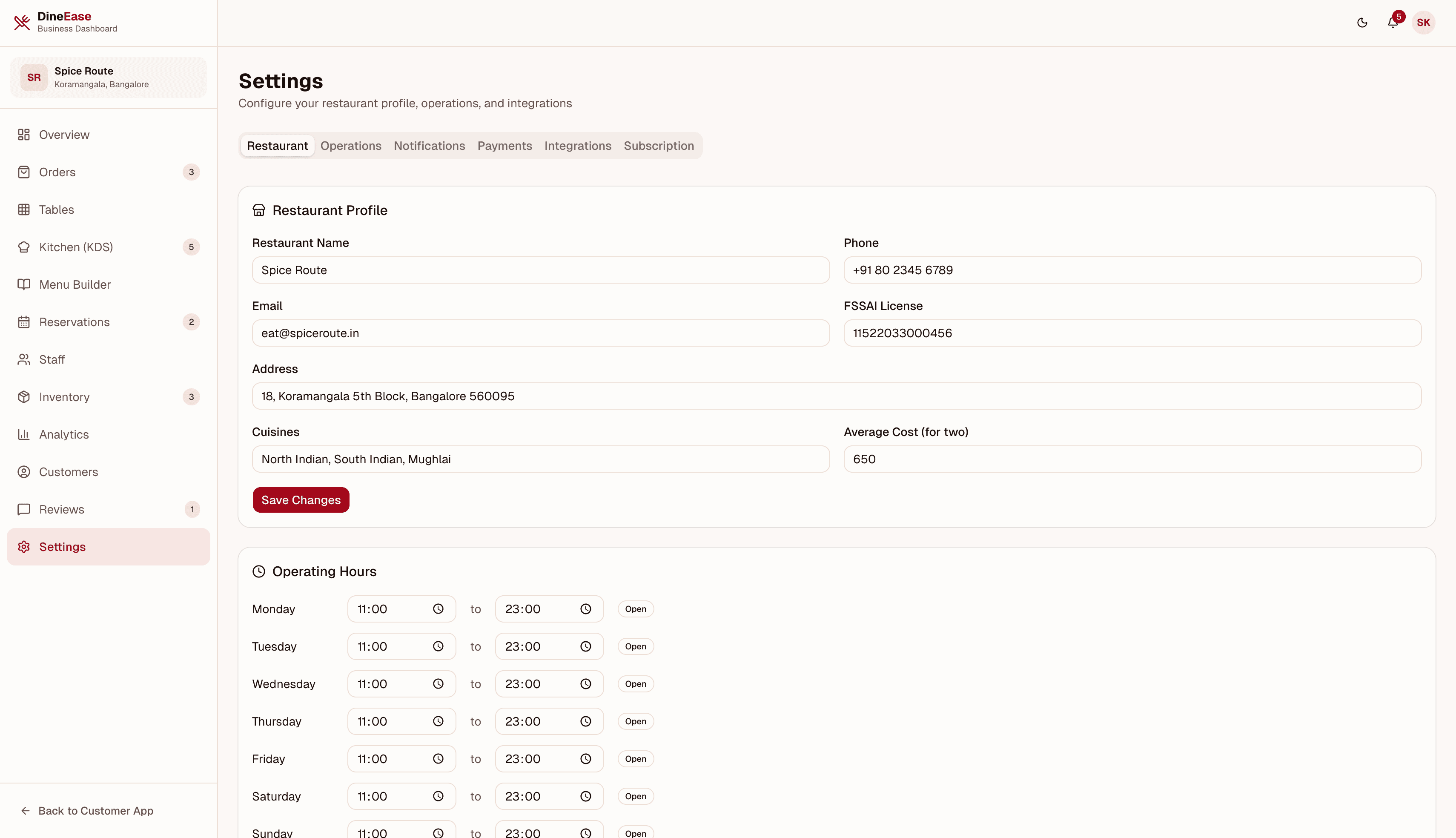Open the Analytics panel
This screenshot has height=838, width=1456.
pyautogui.click(x=63, y=434)
